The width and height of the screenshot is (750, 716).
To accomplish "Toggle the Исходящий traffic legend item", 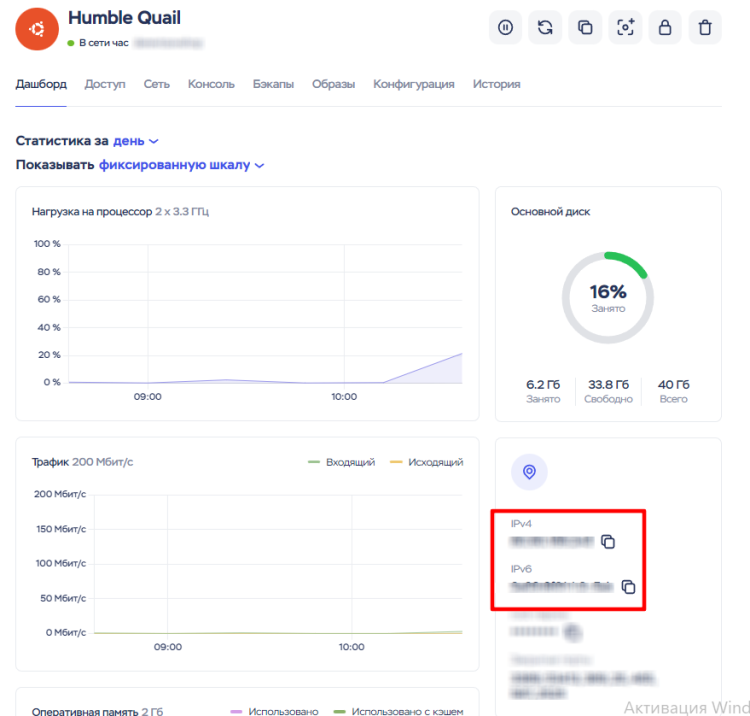I will point(426,463).
